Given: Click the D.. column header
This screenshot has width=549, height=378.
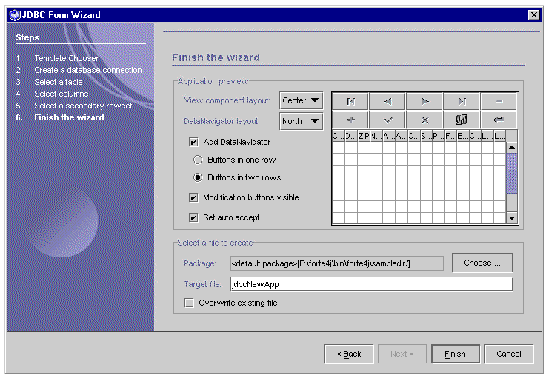Looking at the screenshot, I should (350, 136).
